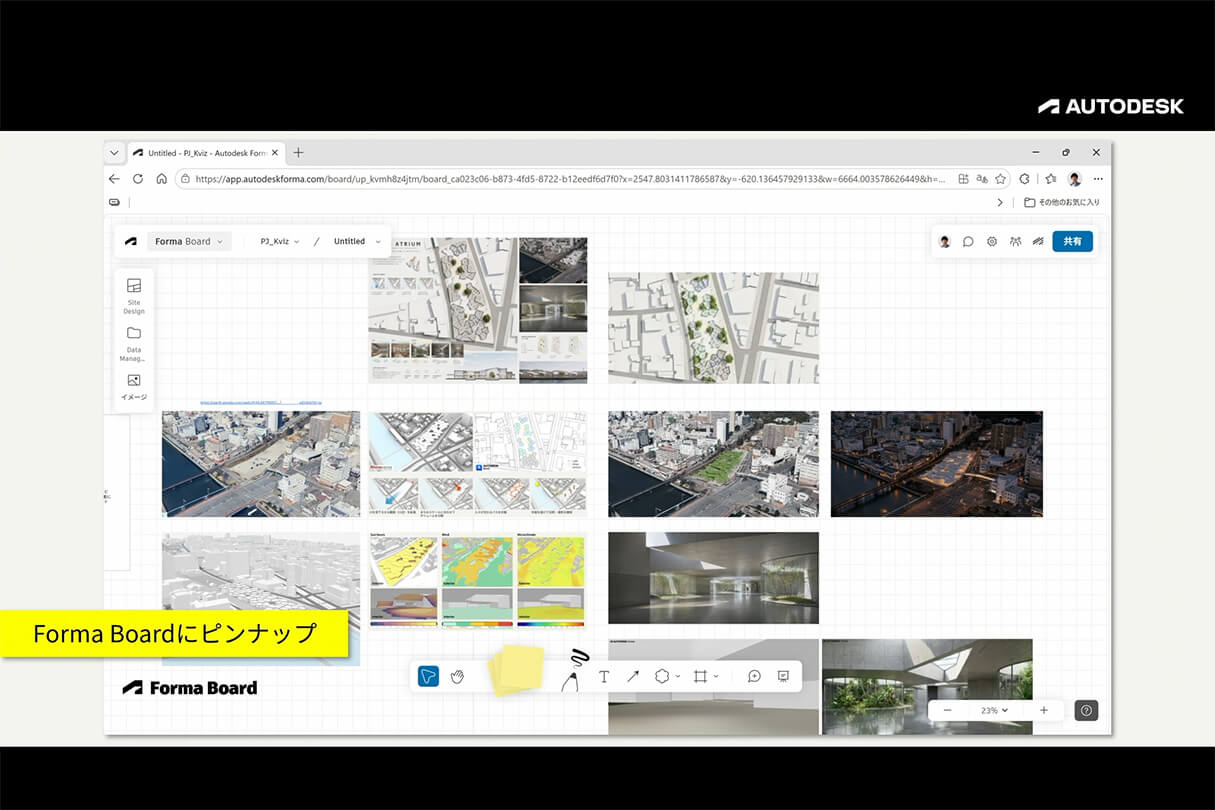Open the browser favorites list icon

pyautogui.click(x=1050, y=179)
